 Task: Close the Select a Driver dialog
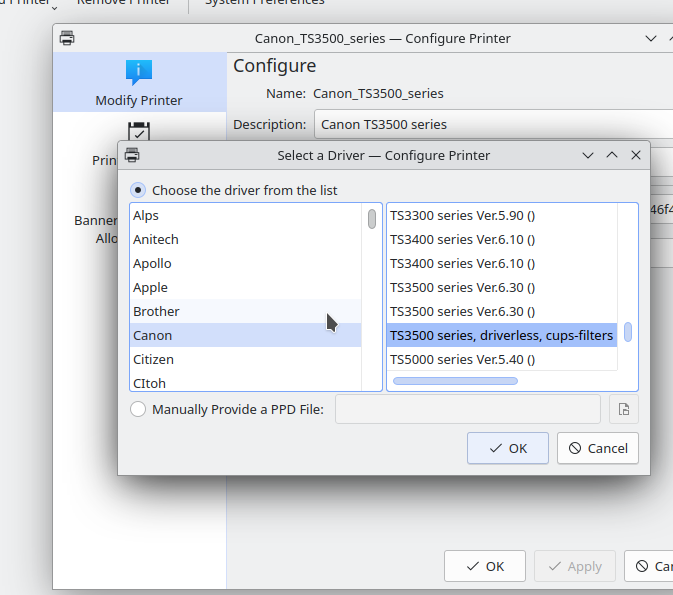click(x=635, y=155)
